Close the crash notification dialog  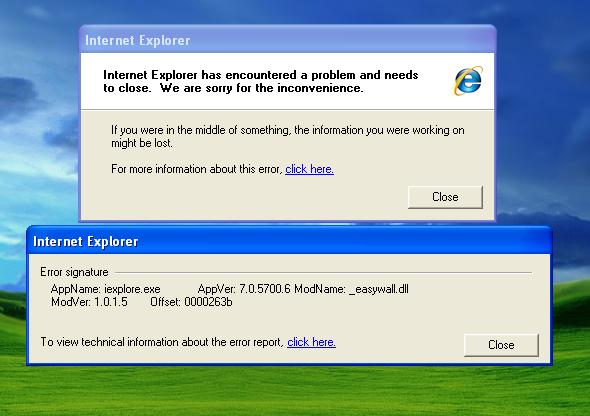coord(445,197)
